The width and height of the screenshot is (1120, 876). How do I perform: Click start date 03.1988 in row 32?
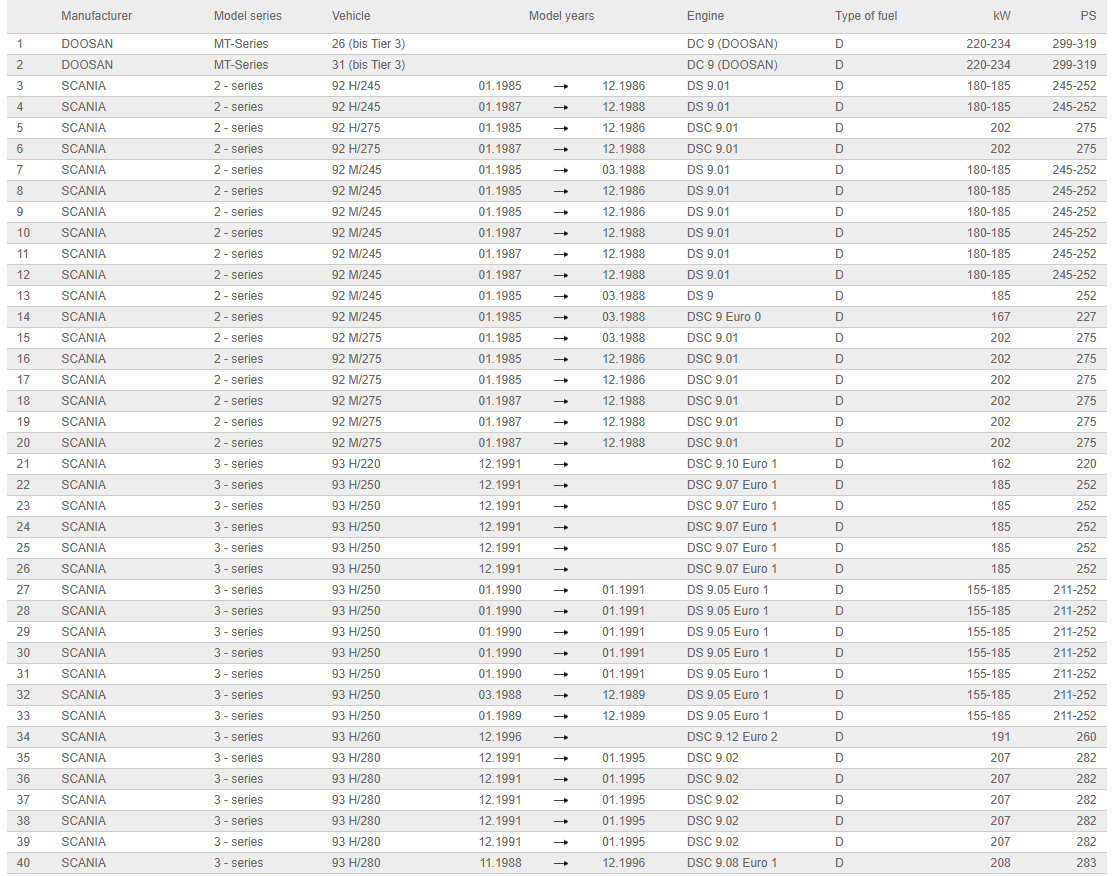pyautogui.click(x=500, y=695)
